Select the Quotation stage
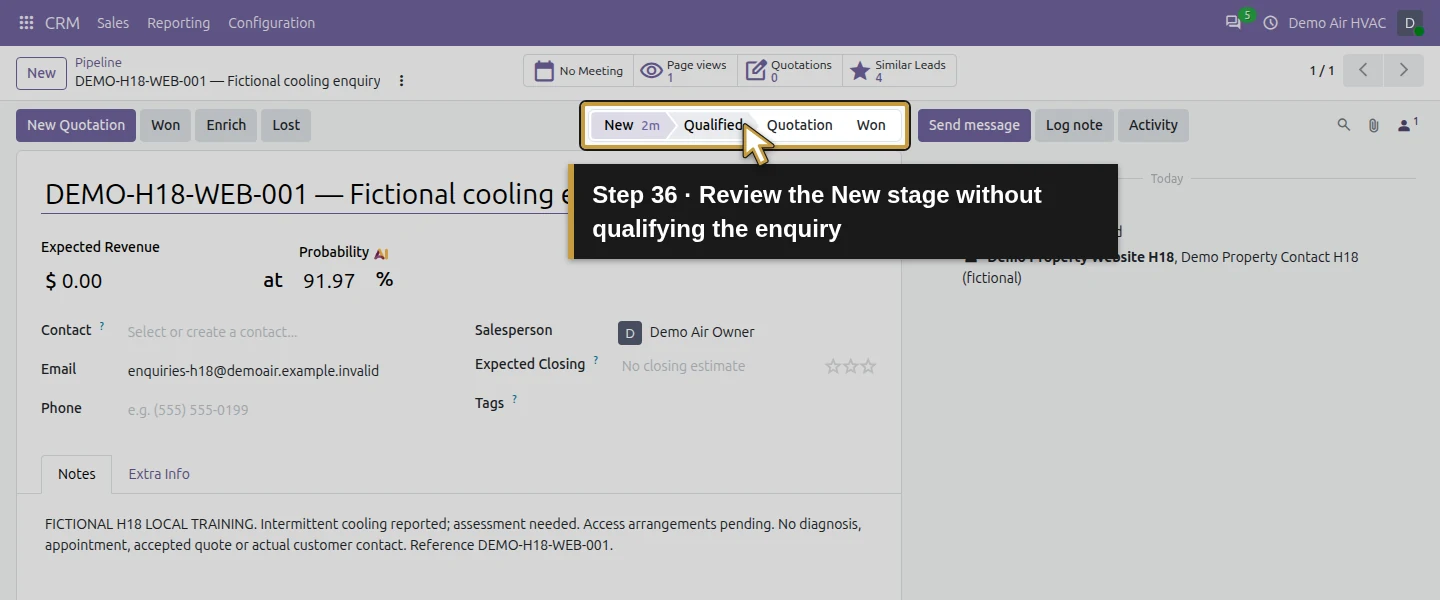The height and width of the screenshot is (600, 1440). pyautogui.click(x=800, y=125)
